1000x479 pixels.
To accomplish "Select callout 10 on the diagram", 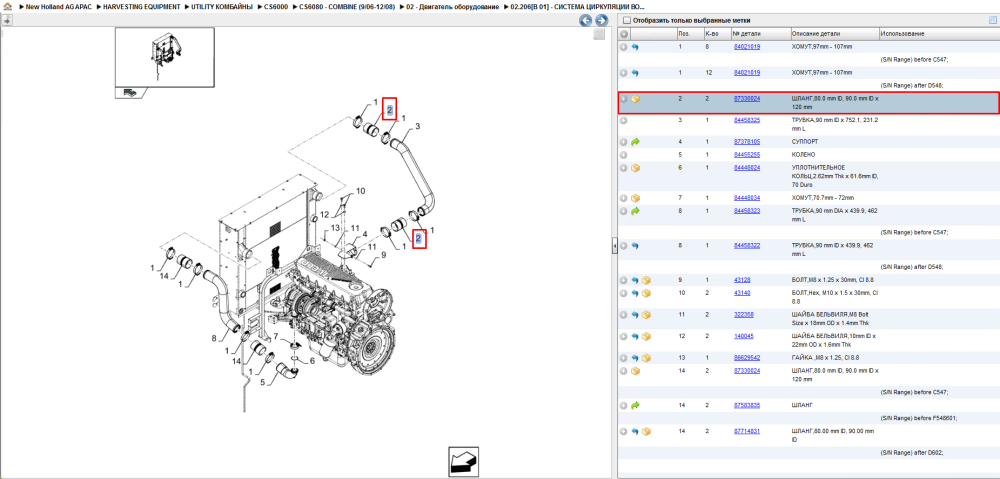I will point(360,191).
